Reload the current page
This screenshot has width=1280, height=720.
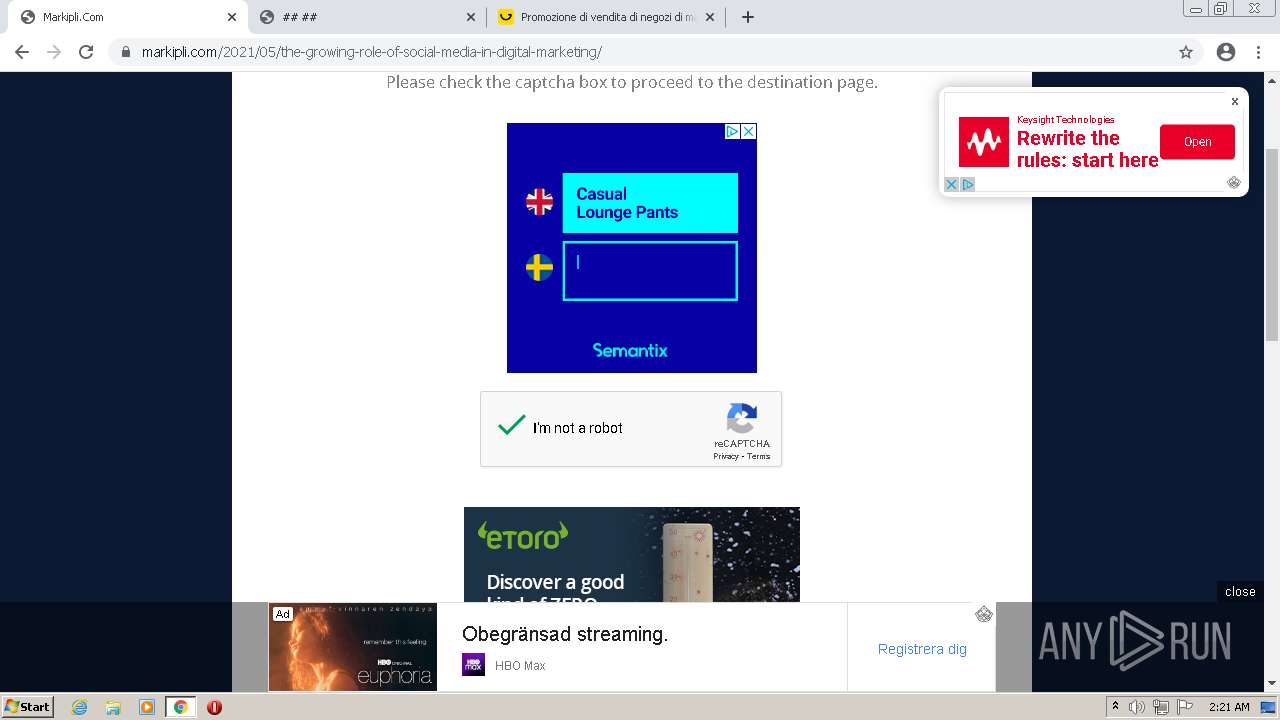[86, 52]
